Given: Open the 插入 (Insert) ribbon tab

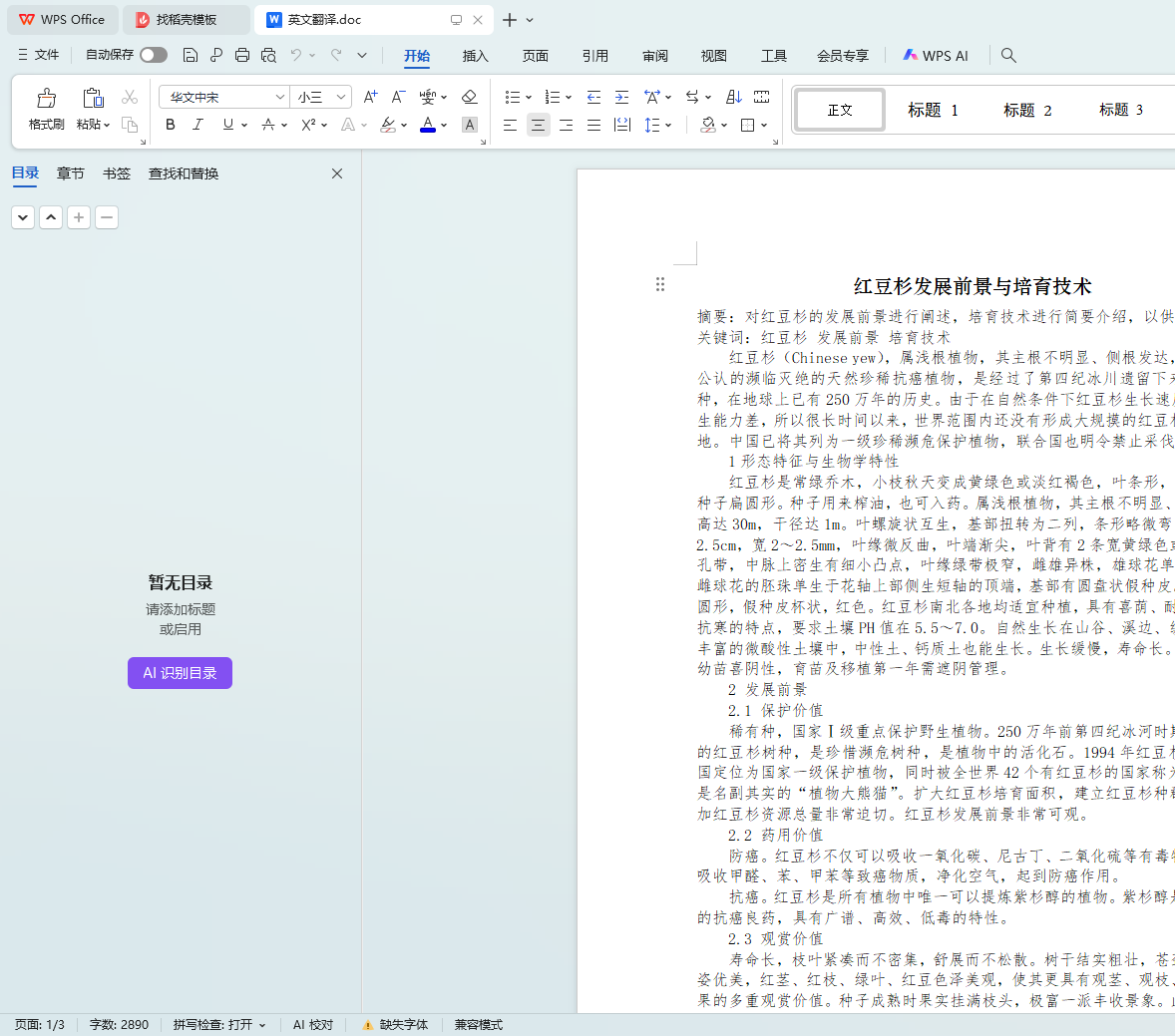Looking at the screenshot, I should [x=476, y=56].
